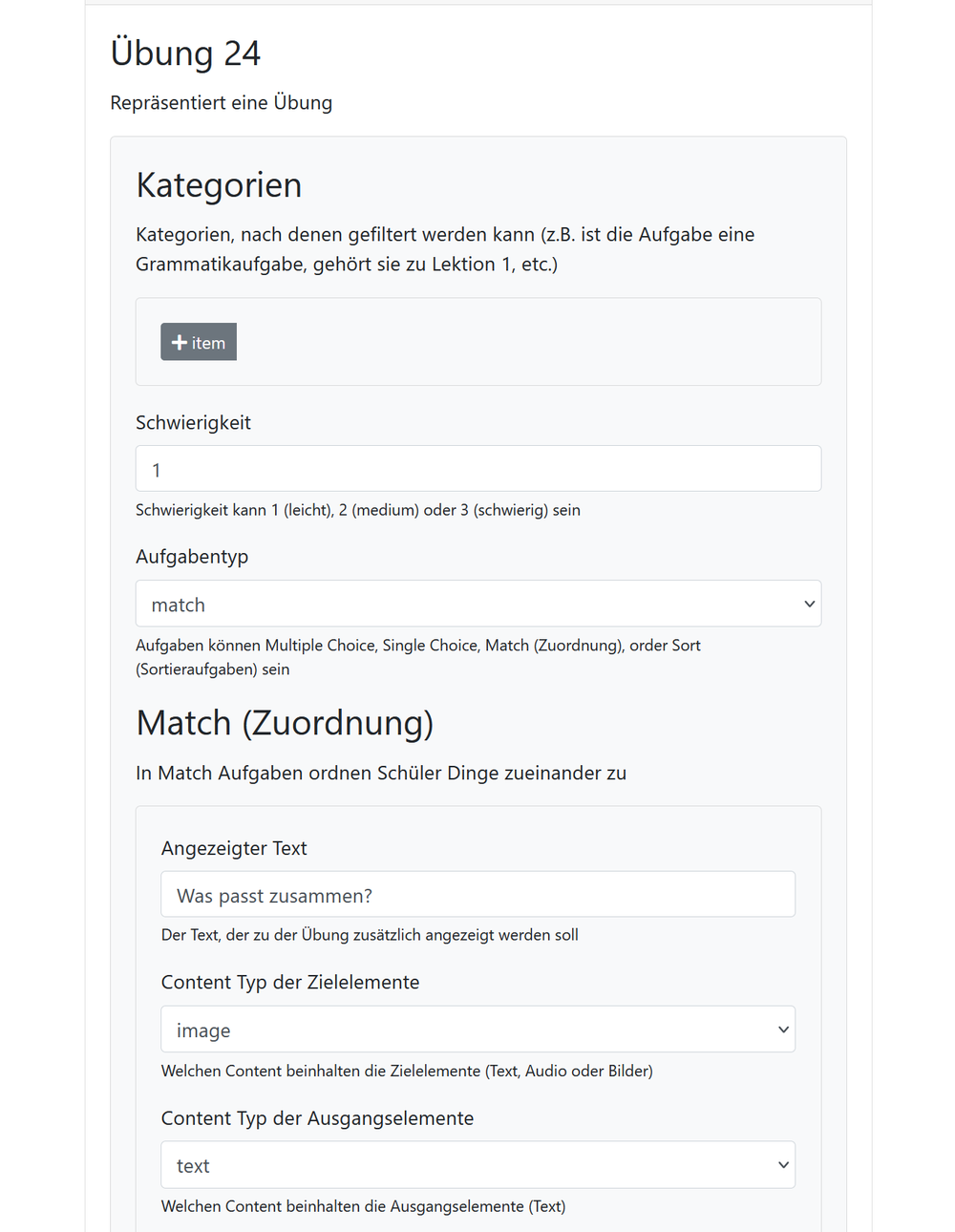The image size is (955, 1232).
Task: Click the plus icon in the item button
Action: coord(180,342)
